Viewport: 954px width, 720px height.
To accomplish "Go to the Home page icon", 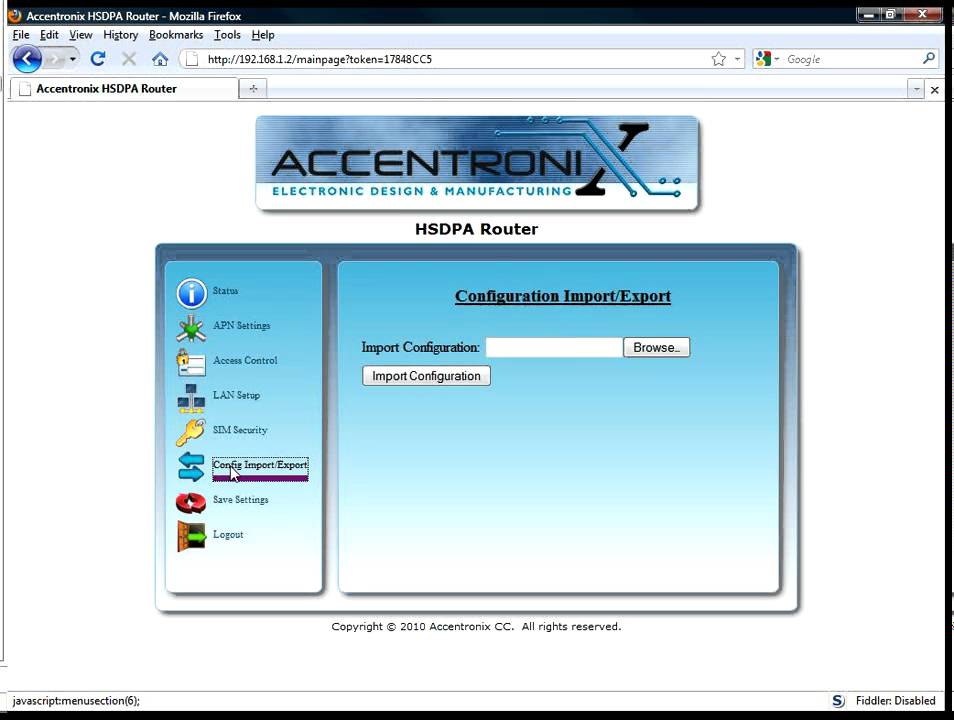I will point(160,59).
